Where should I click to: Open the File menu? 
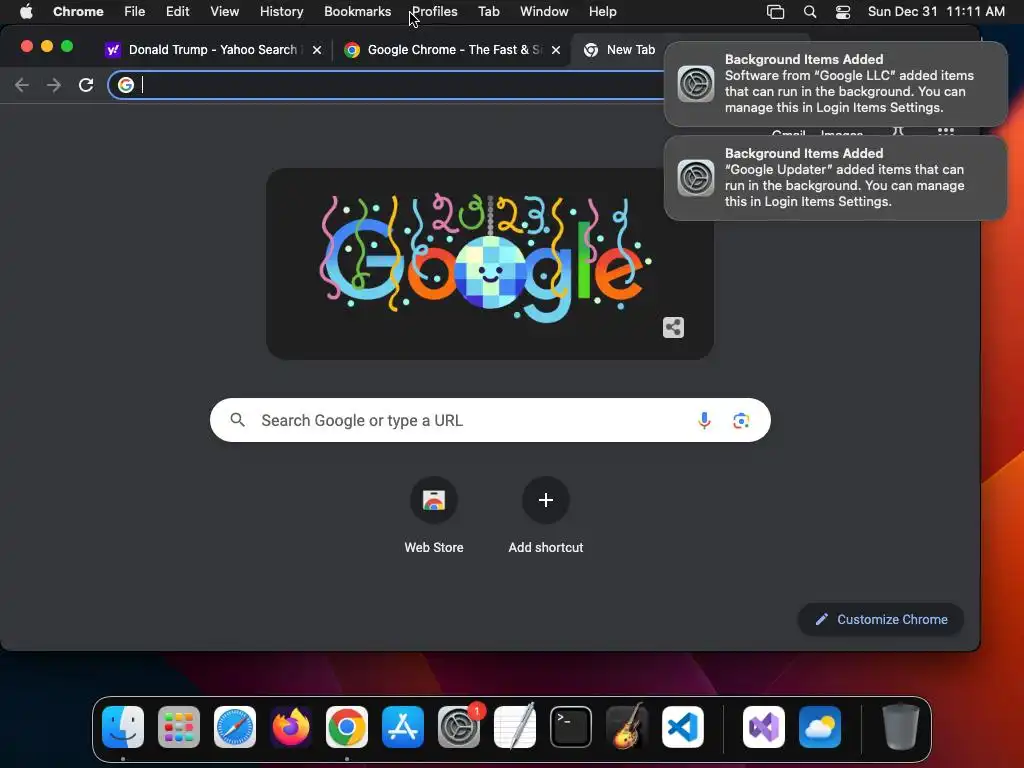(x=135, y=12)
